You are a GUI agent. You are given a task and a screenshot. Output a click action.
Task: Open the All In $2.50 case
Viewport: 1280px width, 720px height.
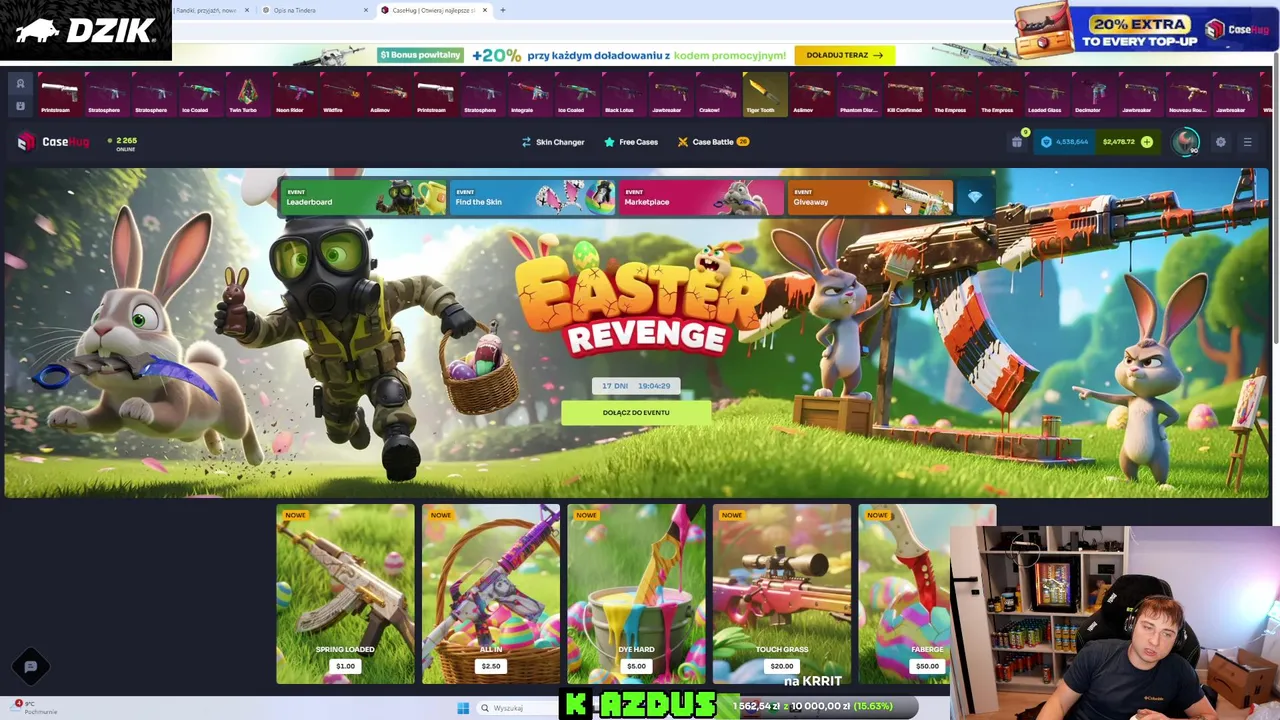pyautogui.click(x=490, y=594)
